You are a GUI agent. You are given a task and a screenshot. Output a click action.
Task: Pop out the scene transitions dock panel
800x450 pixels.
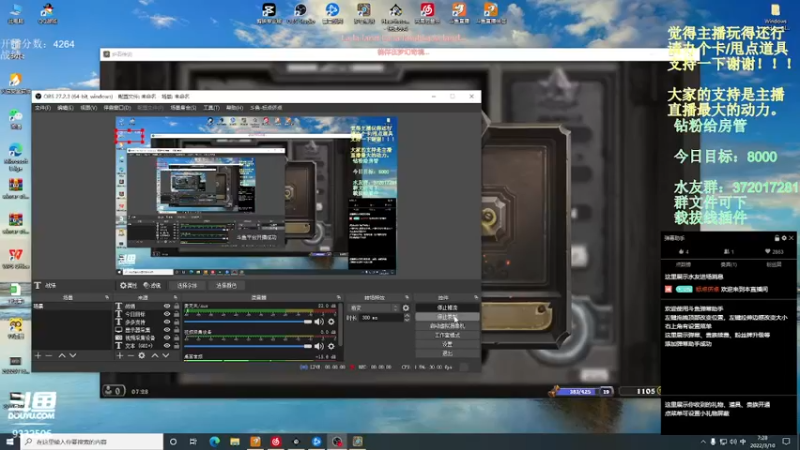tap(407, 297)
